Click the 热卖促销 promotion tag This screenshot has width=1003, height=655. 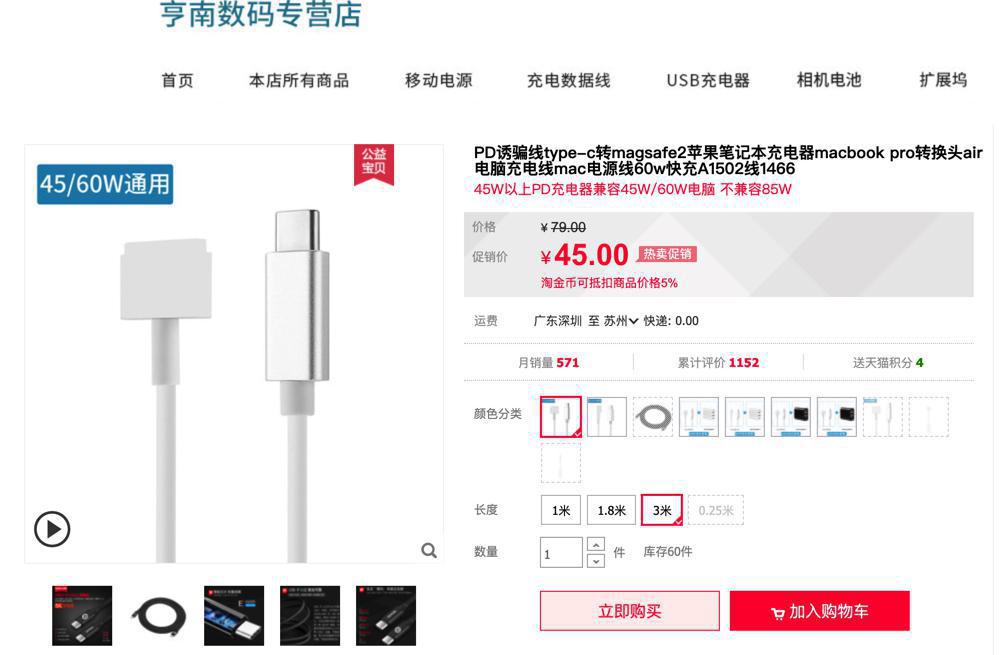[667, 254]
